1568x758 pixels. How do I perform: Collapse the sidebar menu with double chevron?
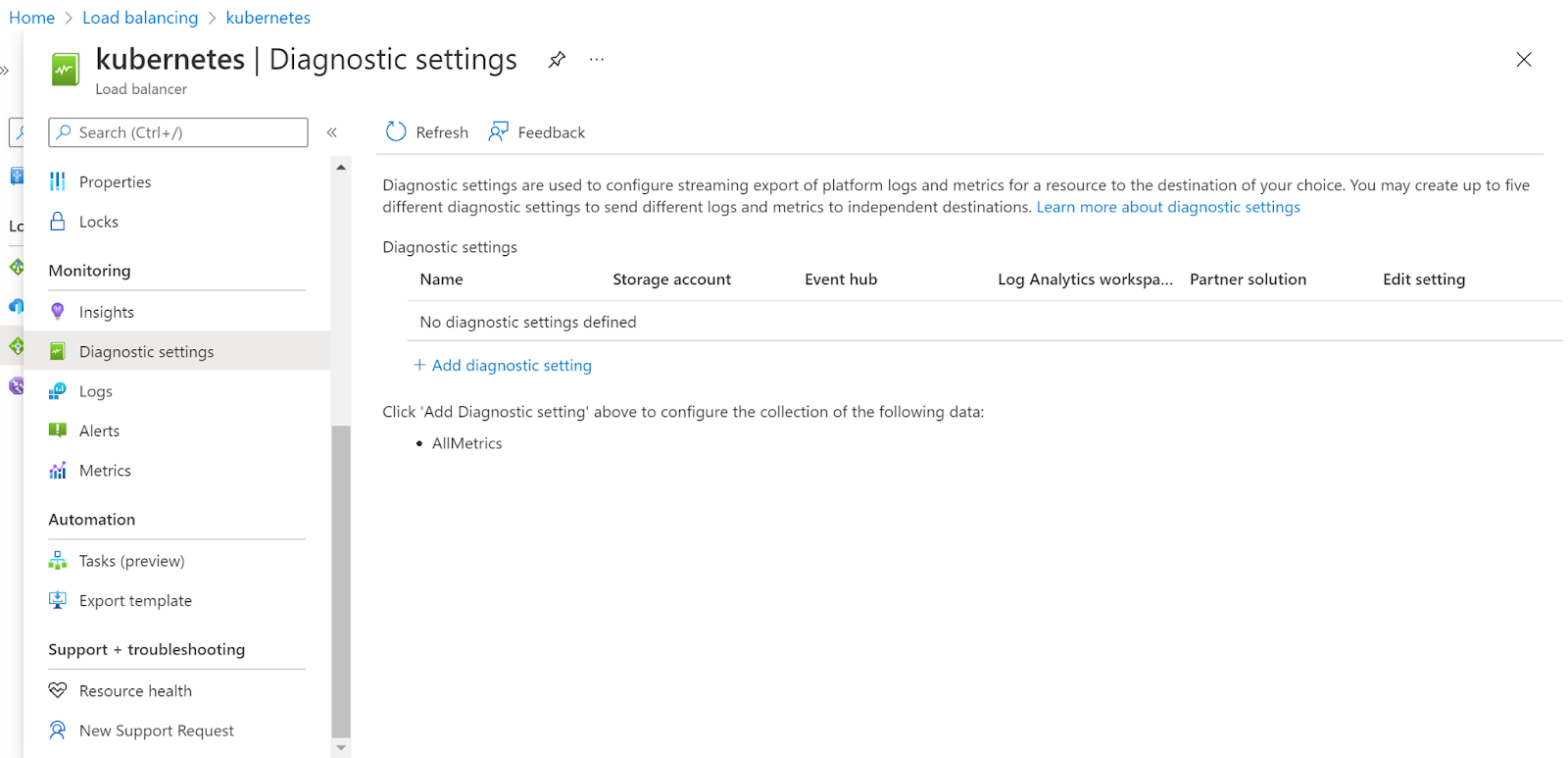point(332,132)
